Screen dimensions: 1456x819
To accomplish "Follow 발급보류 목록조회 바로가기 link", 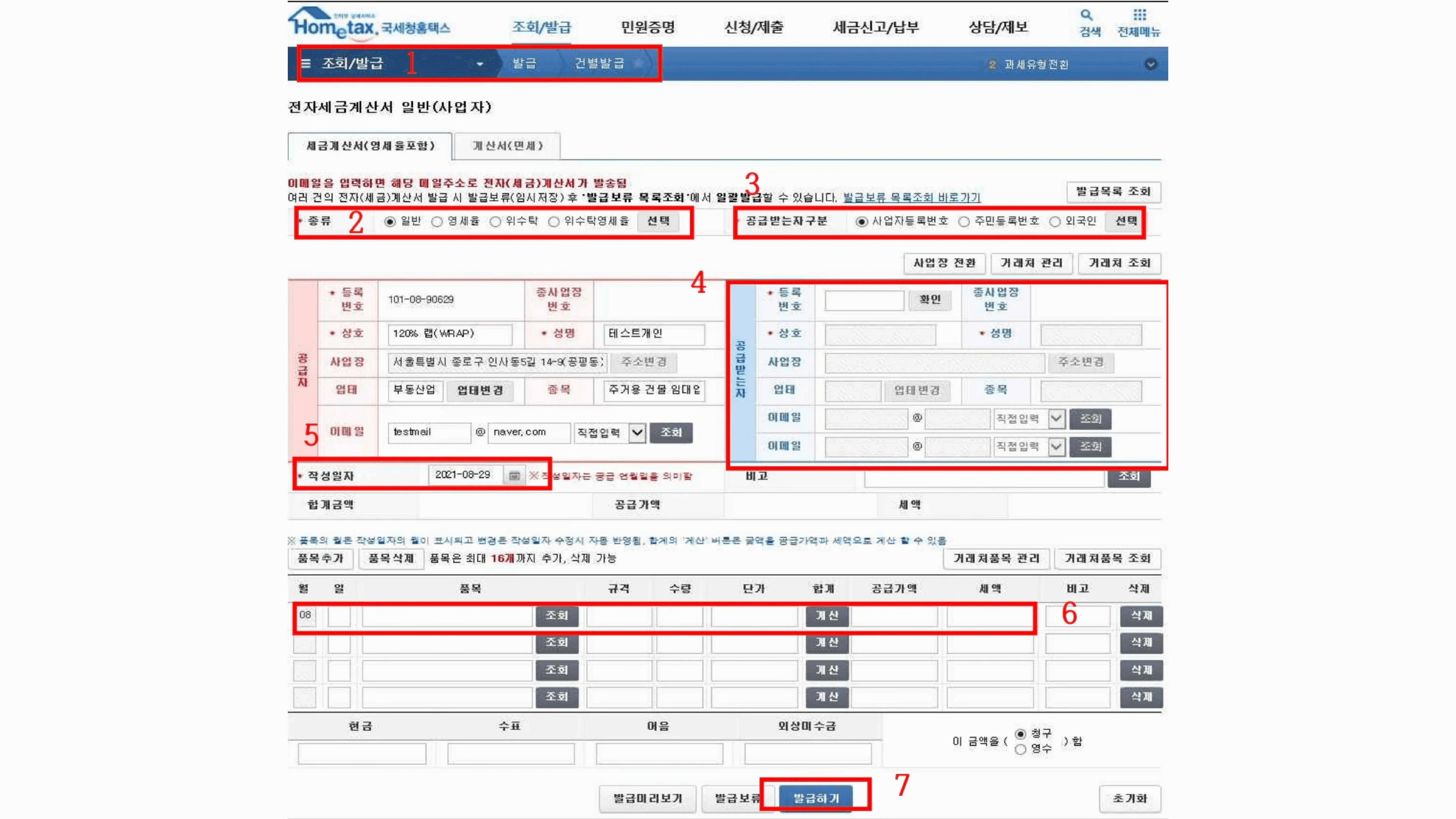I will pyautogui.click(x=912, y=198).
